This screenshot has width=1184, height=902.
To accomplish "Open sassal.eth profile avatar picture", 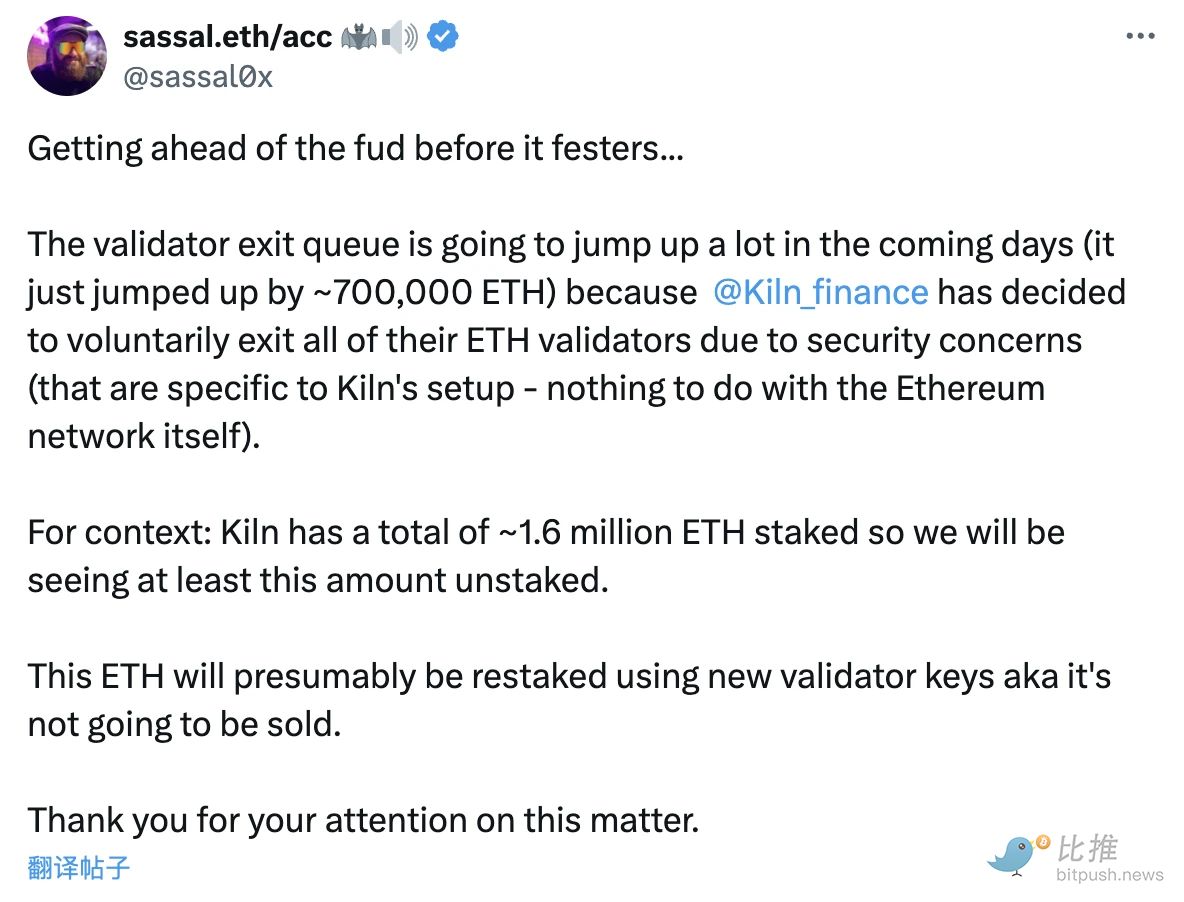I will point(67,56).
